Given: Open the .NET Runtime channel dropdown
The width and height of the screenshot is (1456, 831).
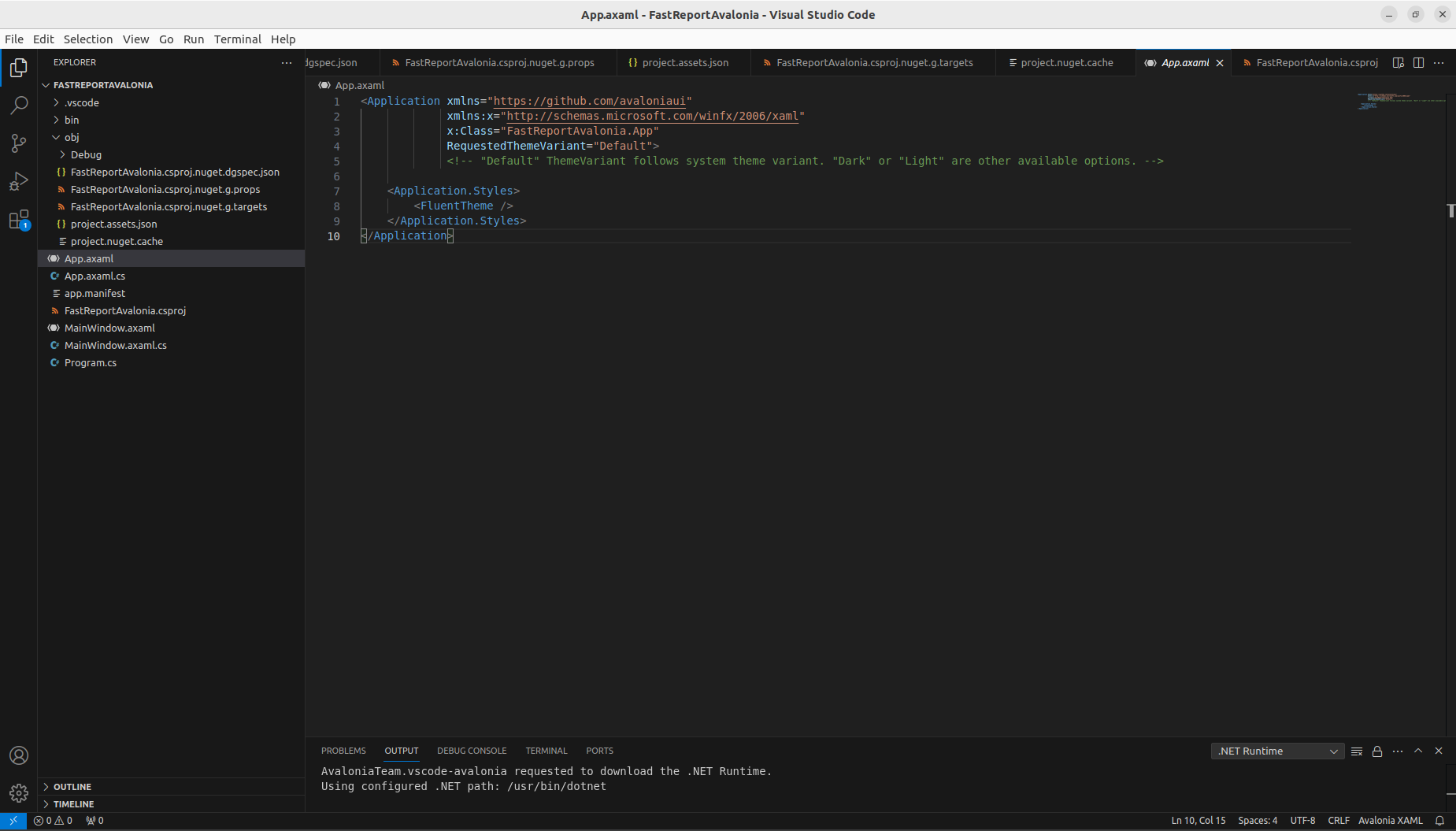Looking at the screenshot, I should pyautogui.click(x=1276, y=751).
